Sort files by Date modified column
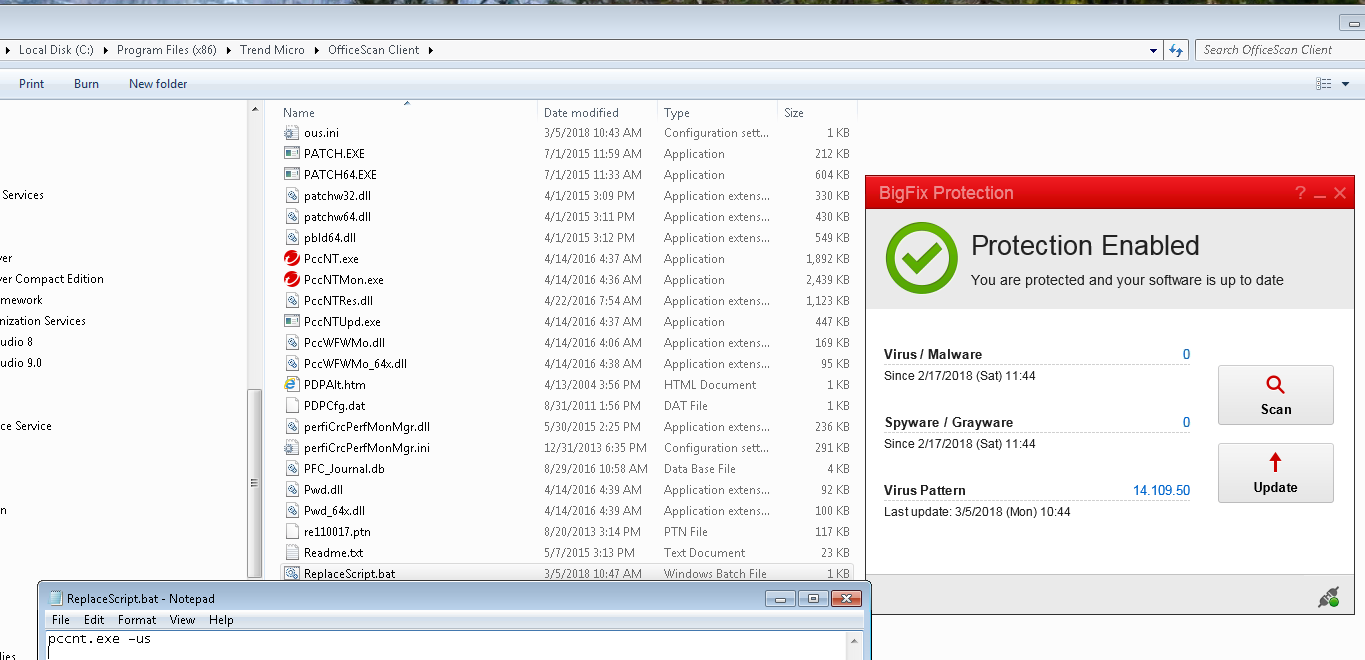This screenshot has width=1365, height=660. point(598,113)
